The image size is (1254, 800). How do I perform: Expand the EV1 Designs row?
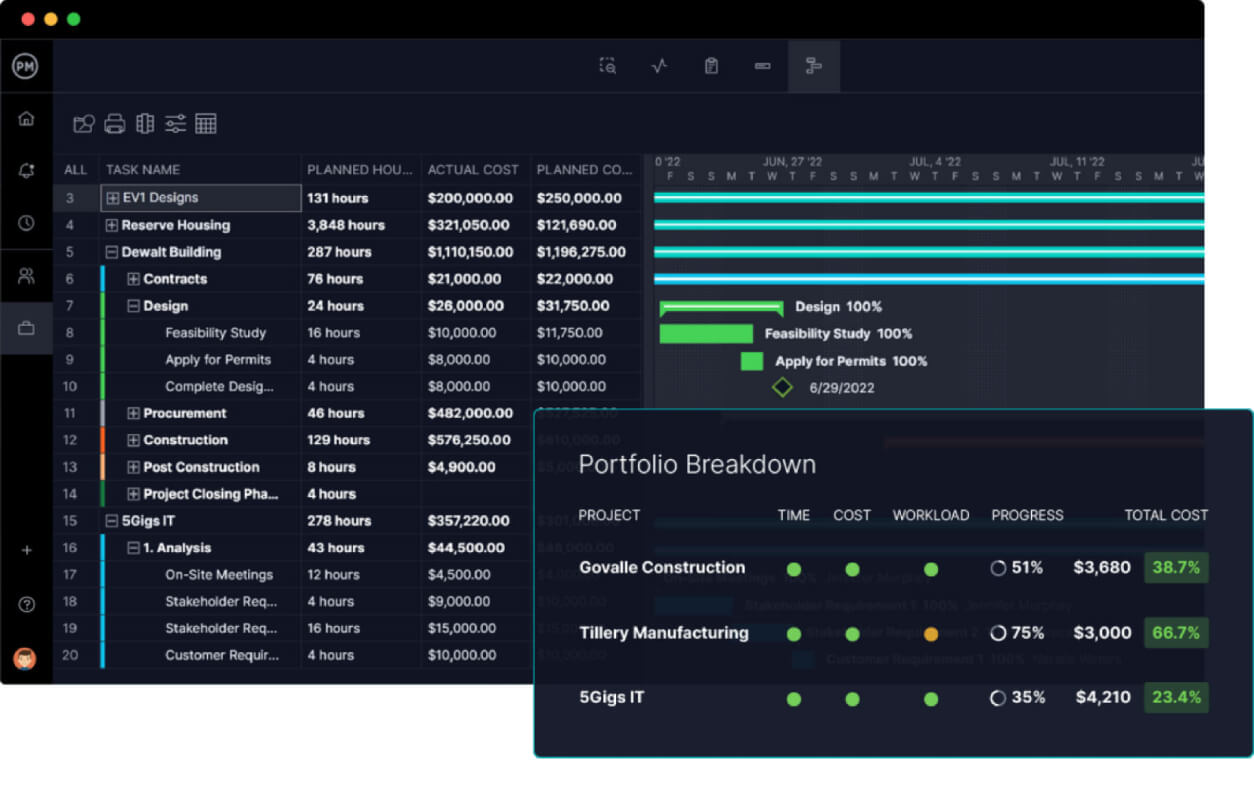[113, 198]
